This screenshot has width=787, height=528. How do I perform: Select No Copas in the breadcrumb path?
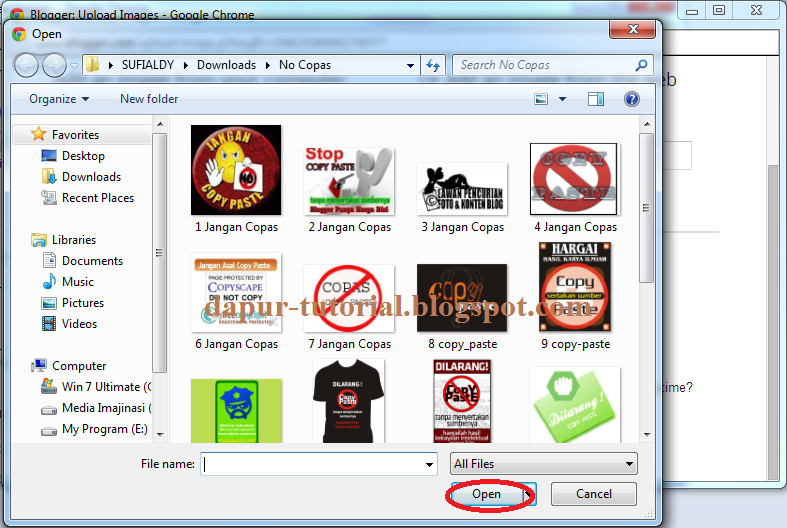[305, 65]
